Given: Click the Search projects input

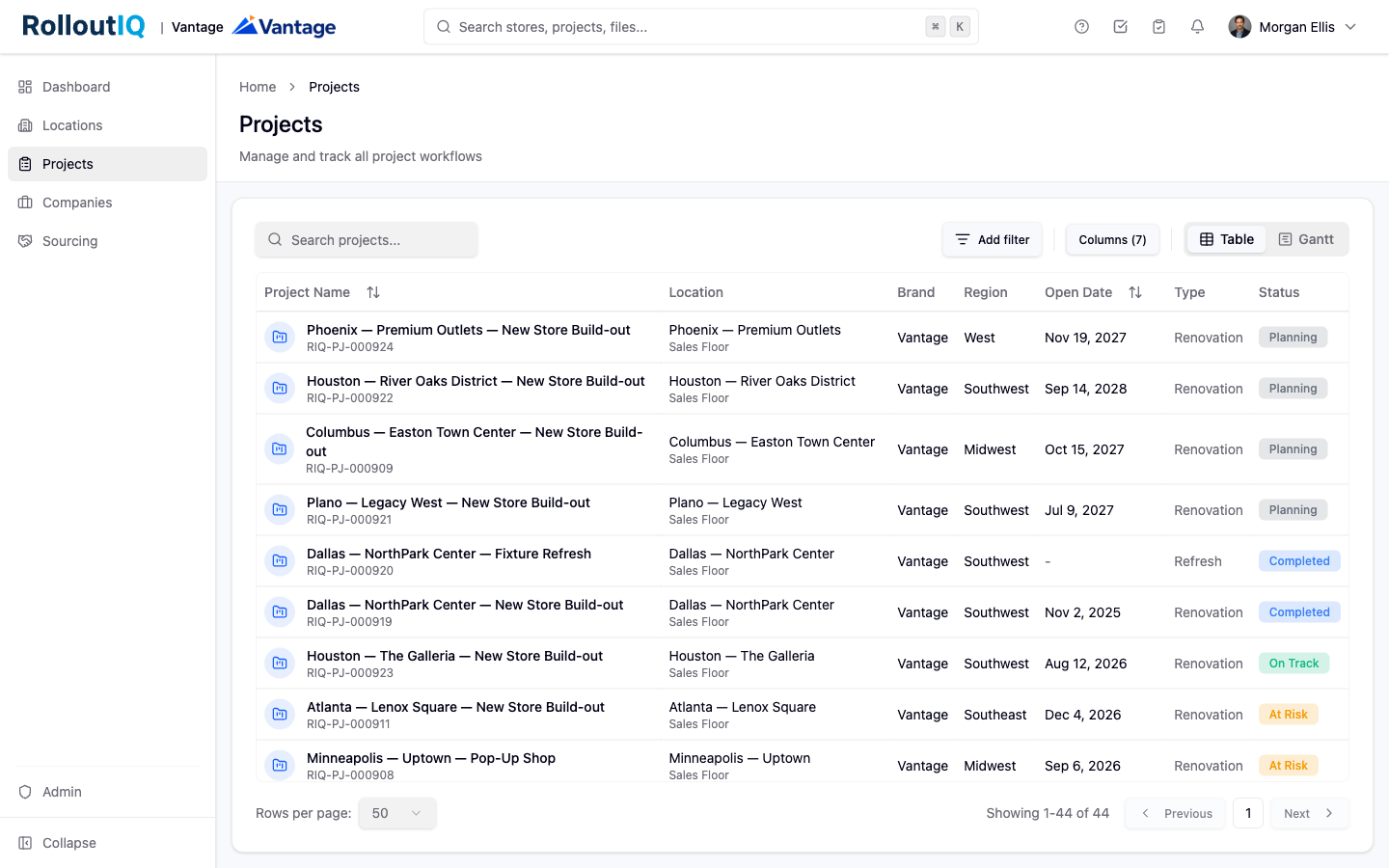Looking at the screenshot, I should [x=367, y=240].
